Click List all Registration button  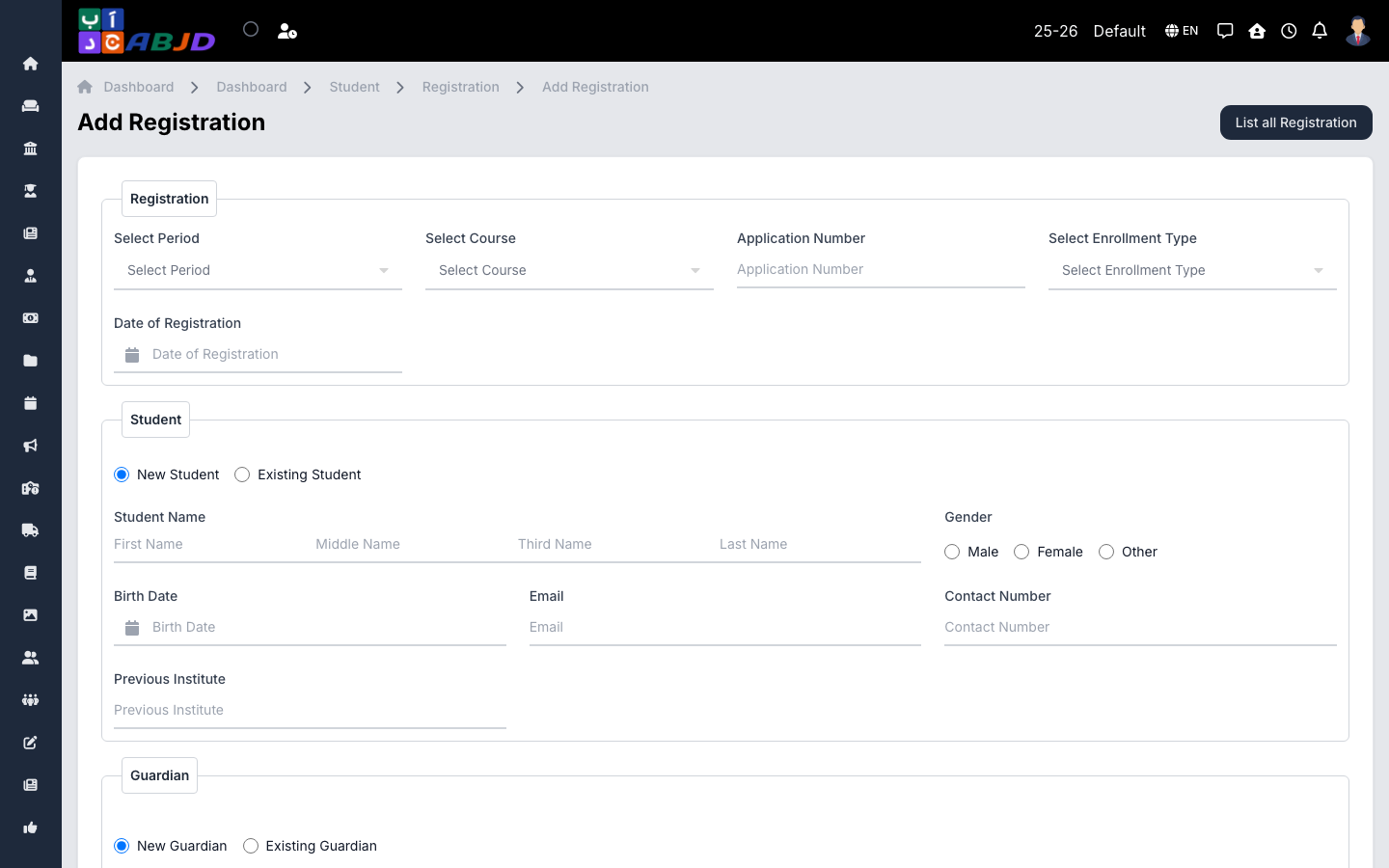[x=1295, y=122]
